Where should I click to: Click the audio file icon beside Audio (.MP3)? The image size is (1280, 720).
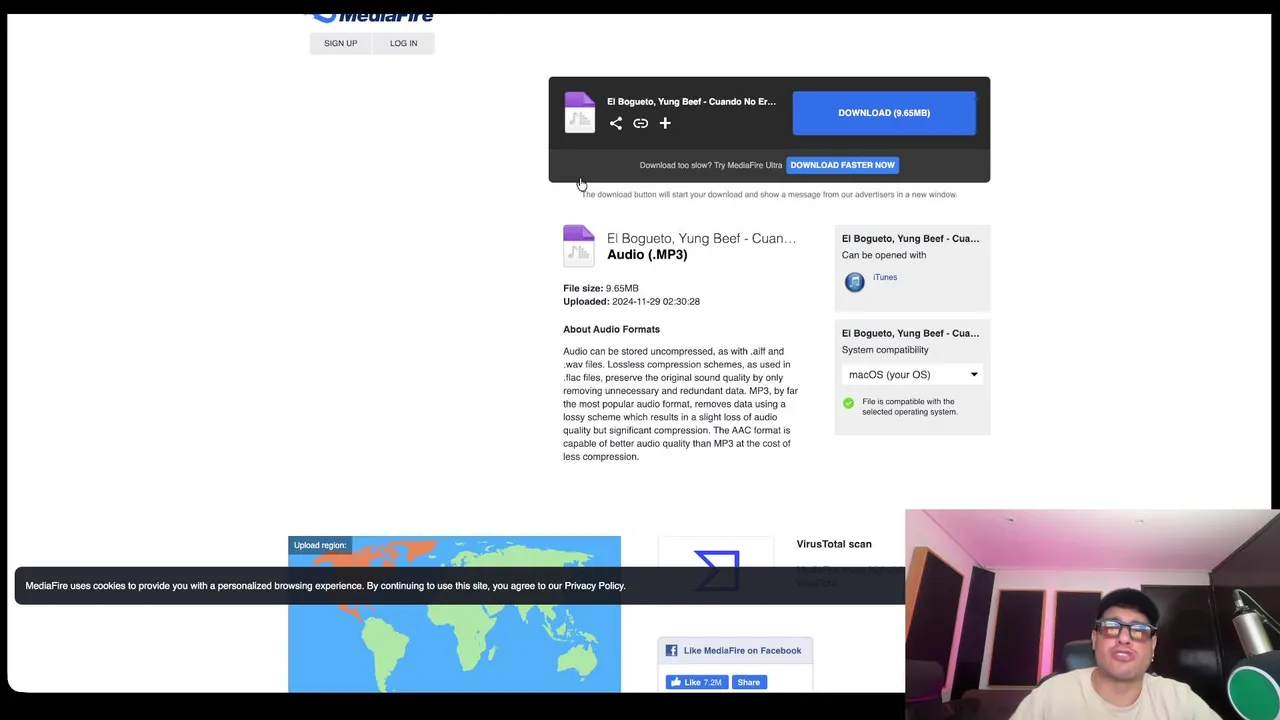click(x=578, y=246)
